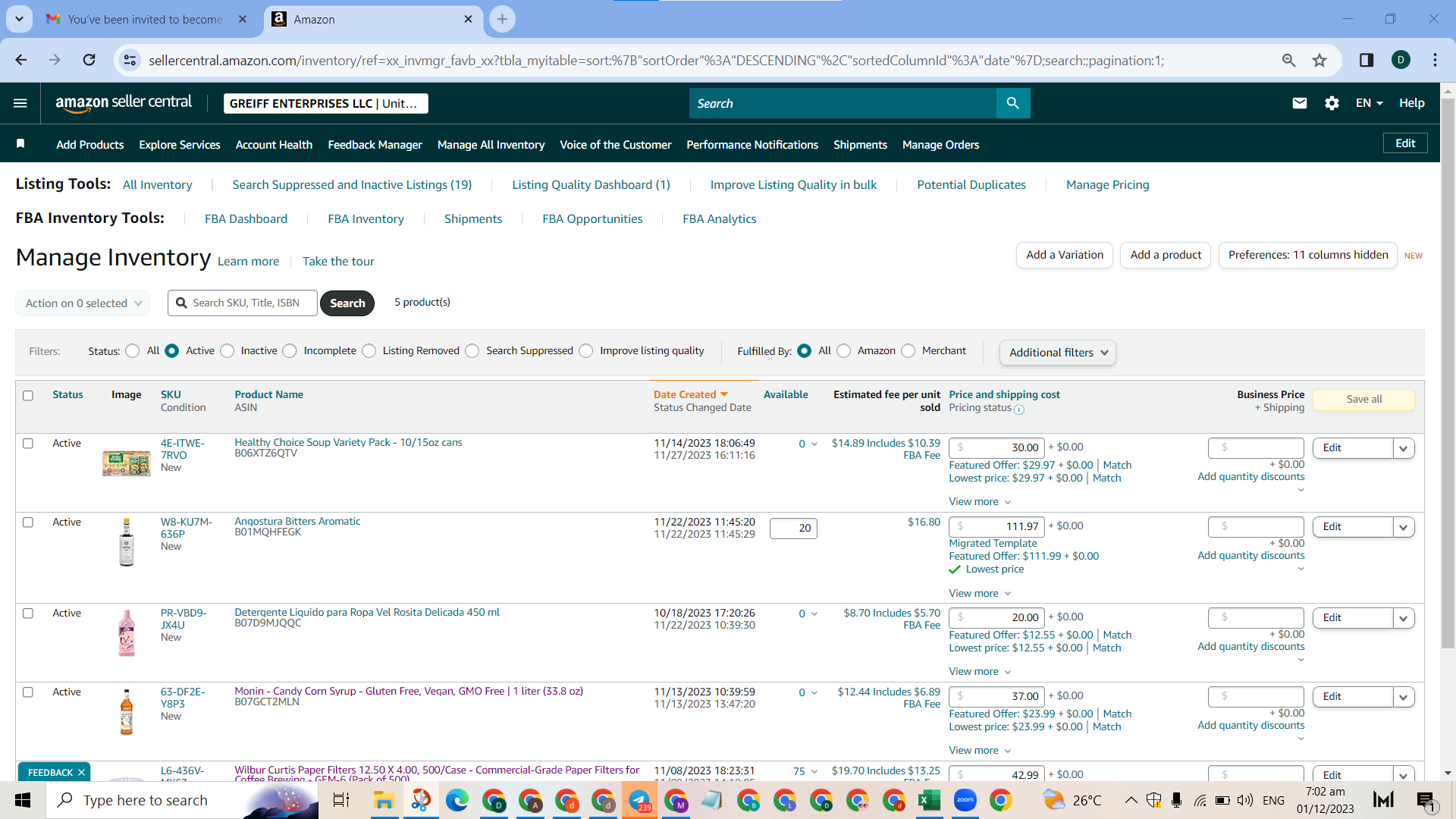
Task: Open Excel from the taskbar
Action: click(929, 800)
